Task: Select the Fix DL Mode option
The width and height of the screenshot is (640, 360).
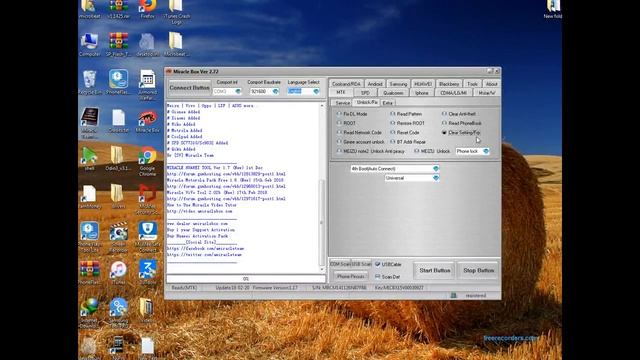Action: [352, 114]
